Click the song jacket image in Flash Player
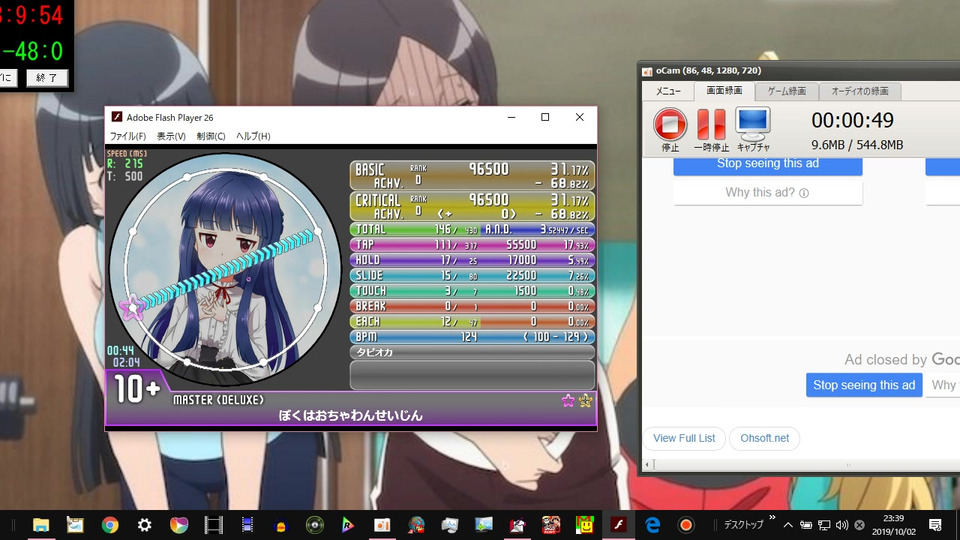 click(x=225, y=269)
